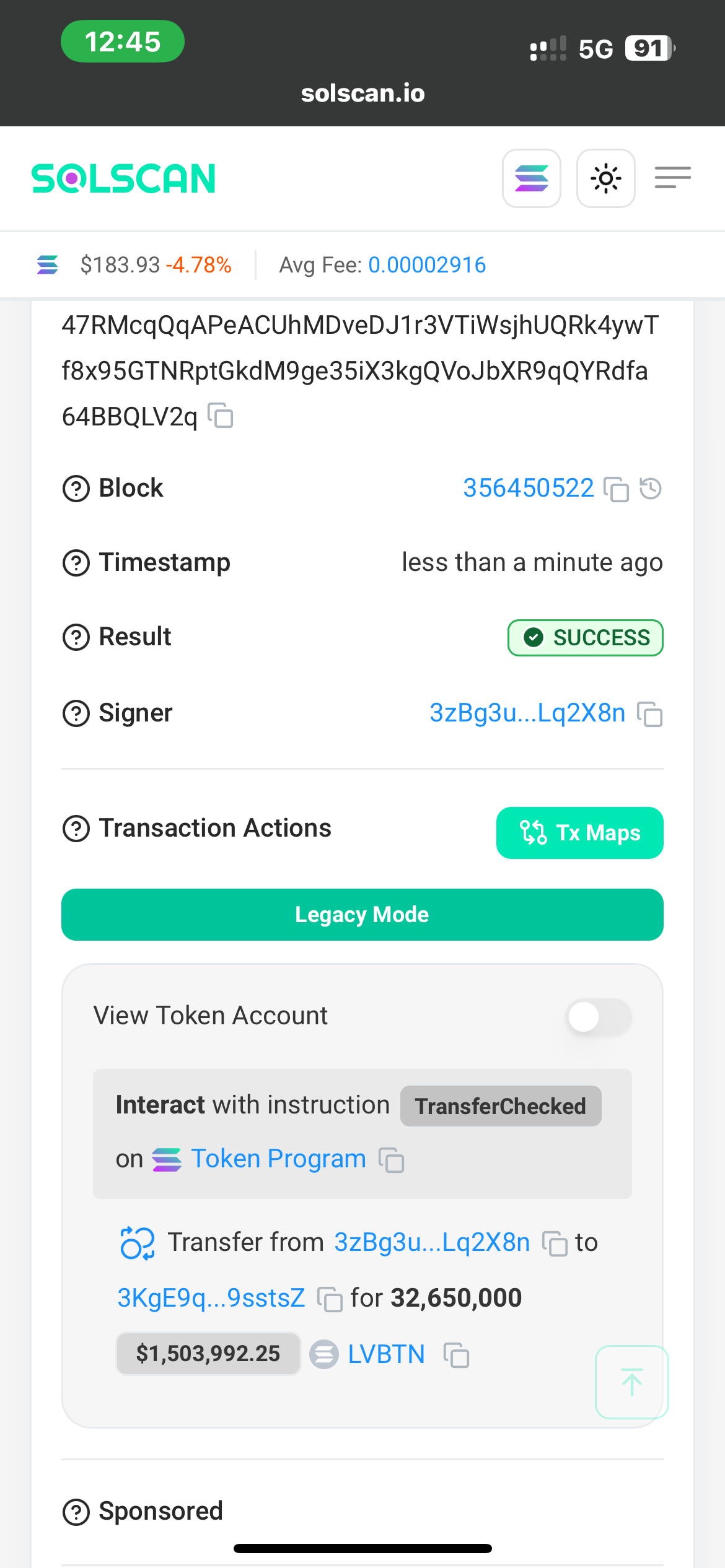This screenshot has height=1568, width=725.
Task: Copy the Signer address
Action: click(x=650, y=714)
